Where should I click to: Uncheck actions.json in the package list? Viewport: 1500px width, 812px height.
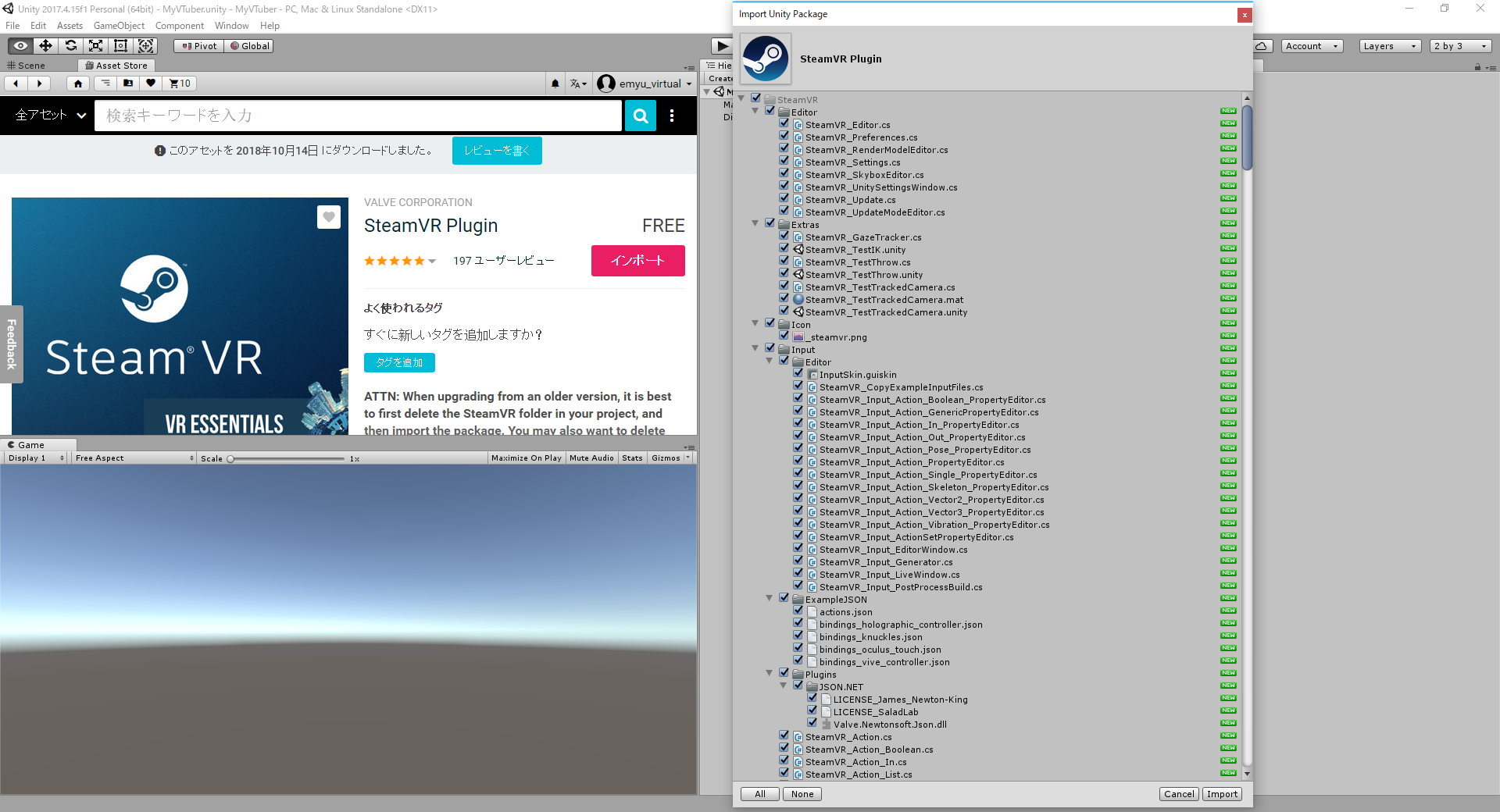798,610
